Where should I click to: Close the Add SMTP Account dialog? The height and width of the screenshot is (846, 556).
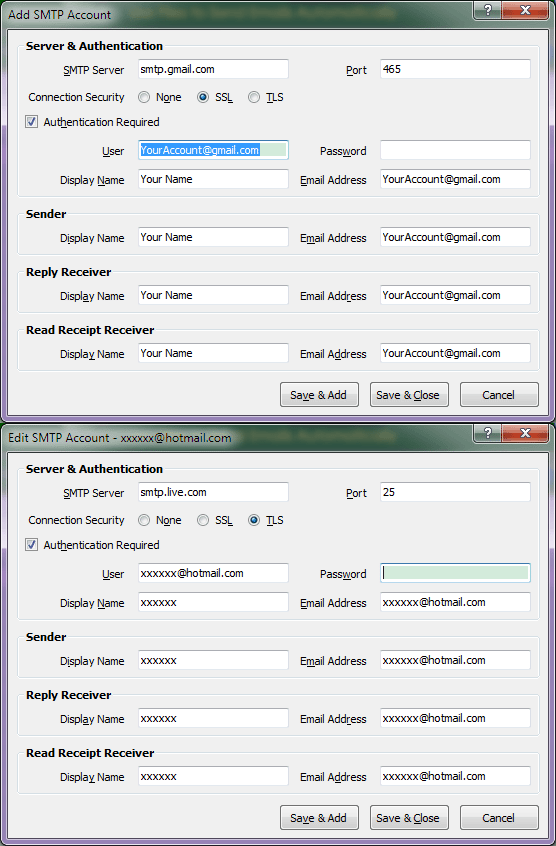(x=525, y=10)
